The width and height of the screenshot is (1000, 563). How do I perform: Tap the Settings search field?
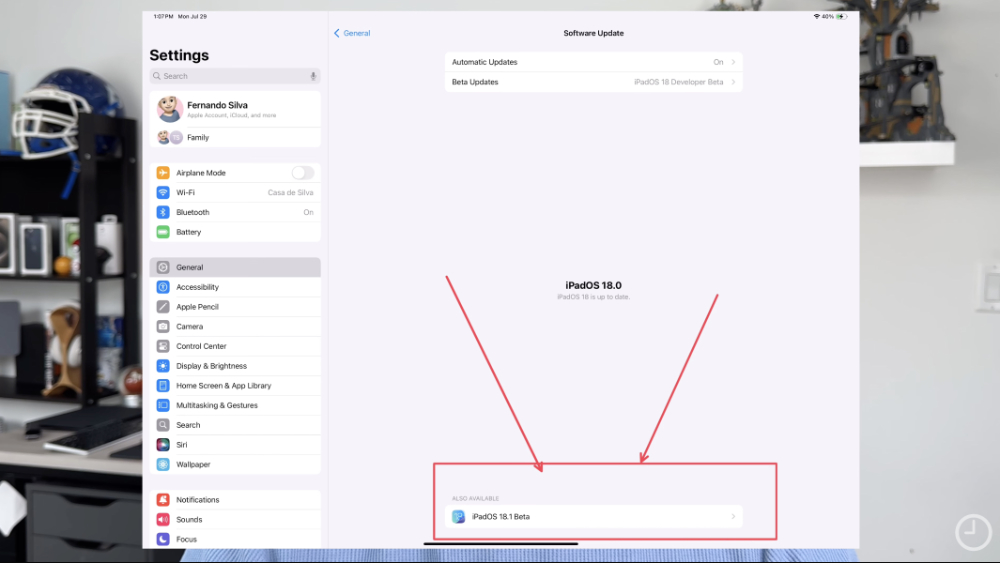(x=235, y=76)
